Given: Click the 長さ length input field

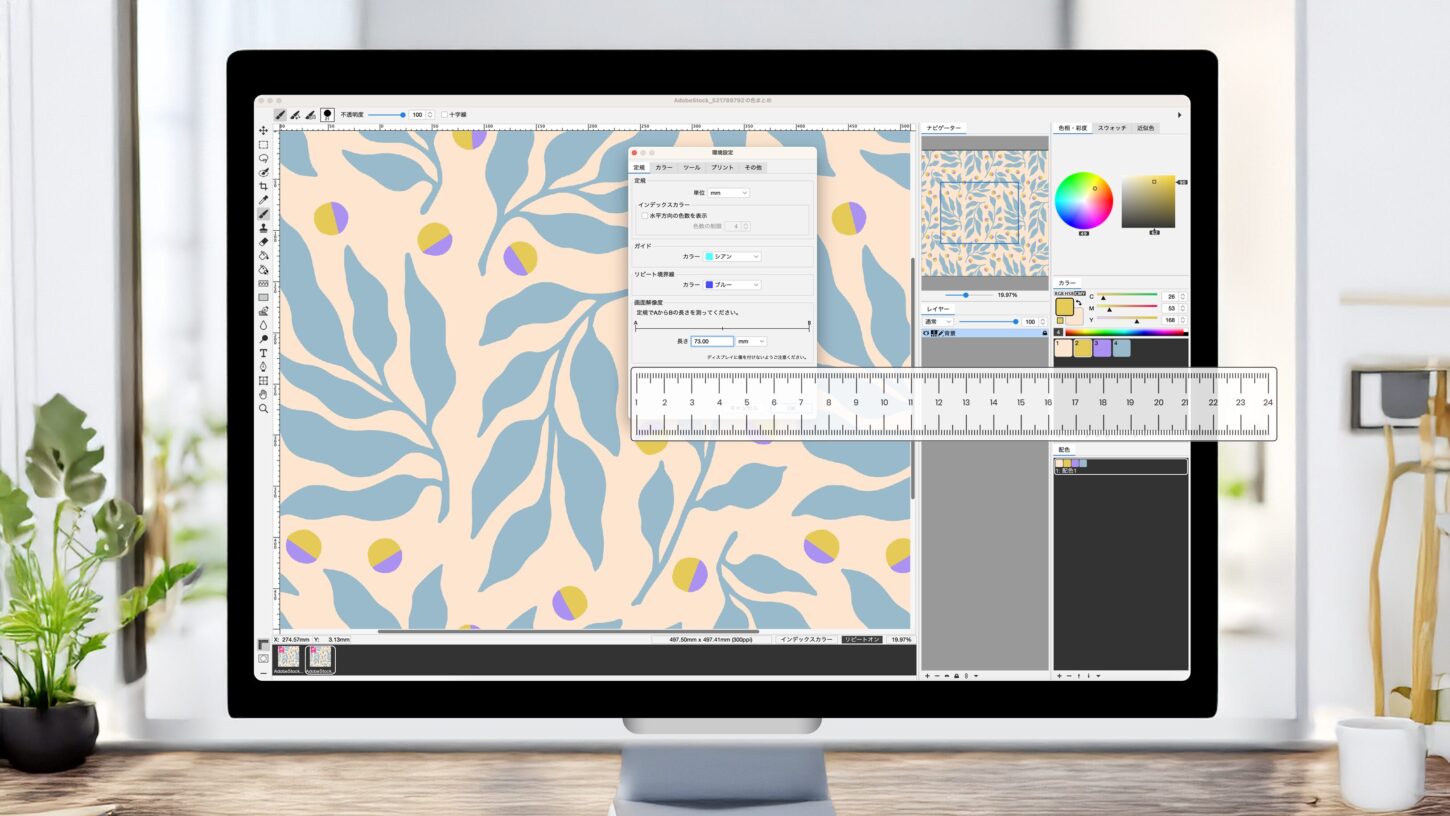Looking at the screenshot, I should pyautogui.click(x=712, y=341).
